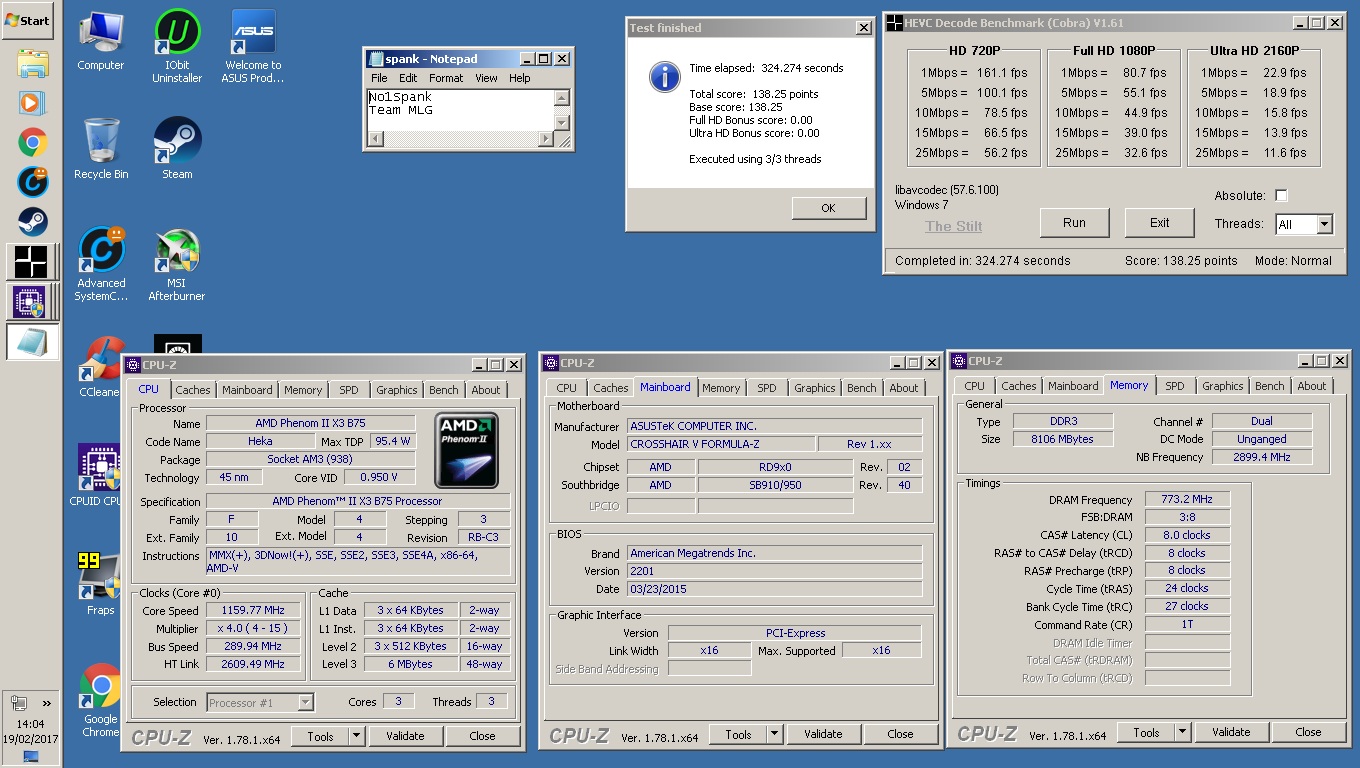Click Exit in HEVC Decode Benchmark

click(1159, 223)
